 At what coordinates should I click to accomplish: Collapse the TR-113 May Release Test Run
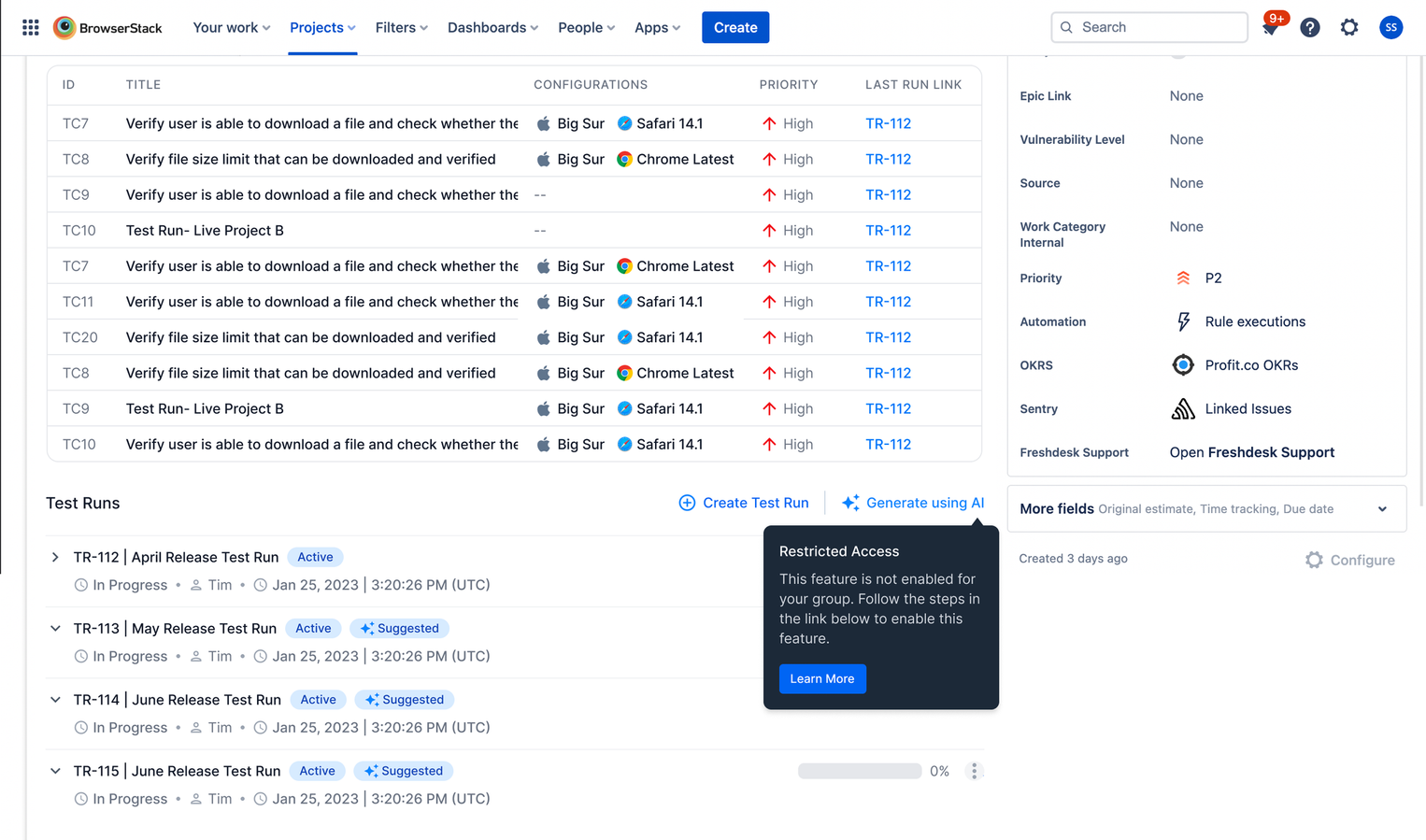[55, 629]
